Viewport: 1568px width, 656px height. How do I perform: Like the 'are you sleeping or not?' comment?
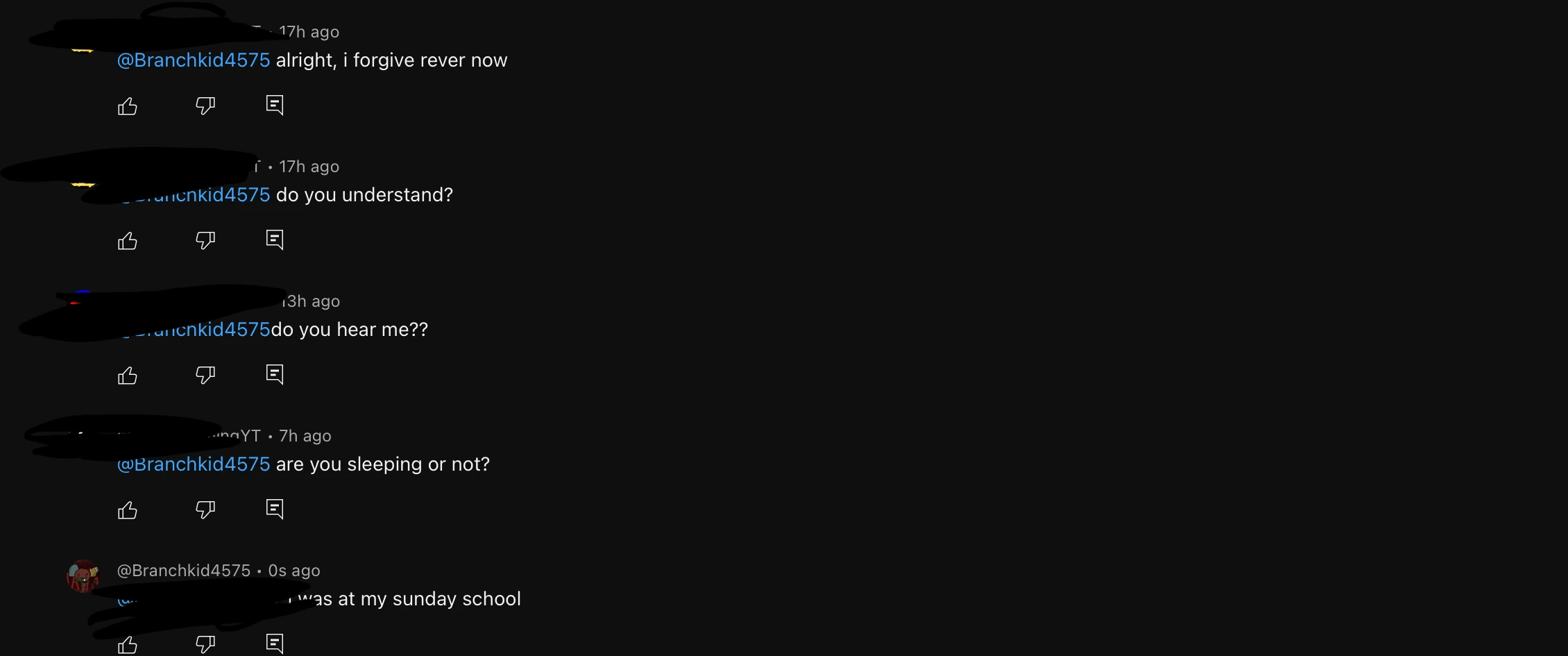[128, 510]
